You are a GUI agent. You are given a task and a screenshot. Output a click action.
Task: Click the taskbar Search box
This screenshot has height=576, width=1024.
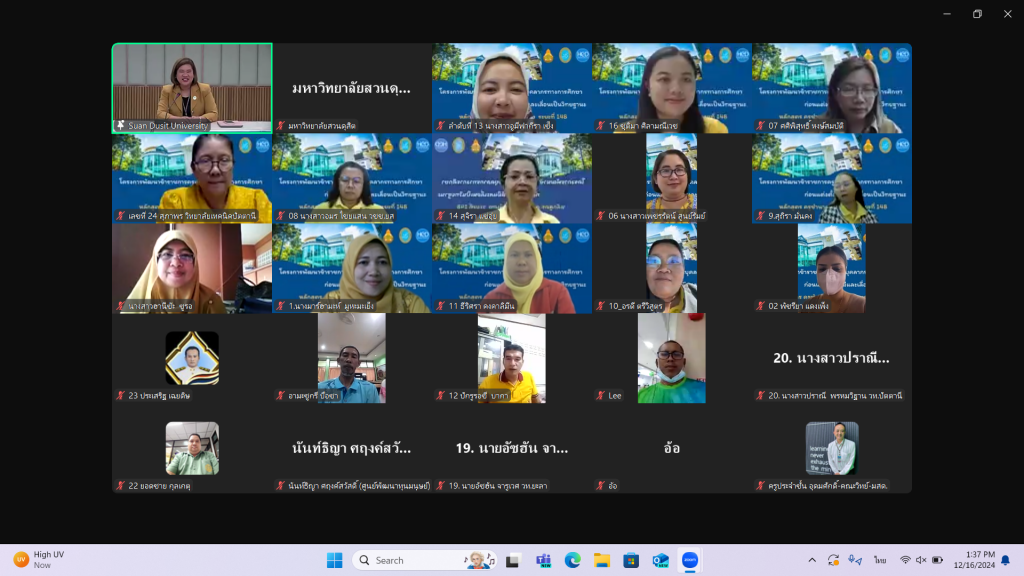click(410, 560)
